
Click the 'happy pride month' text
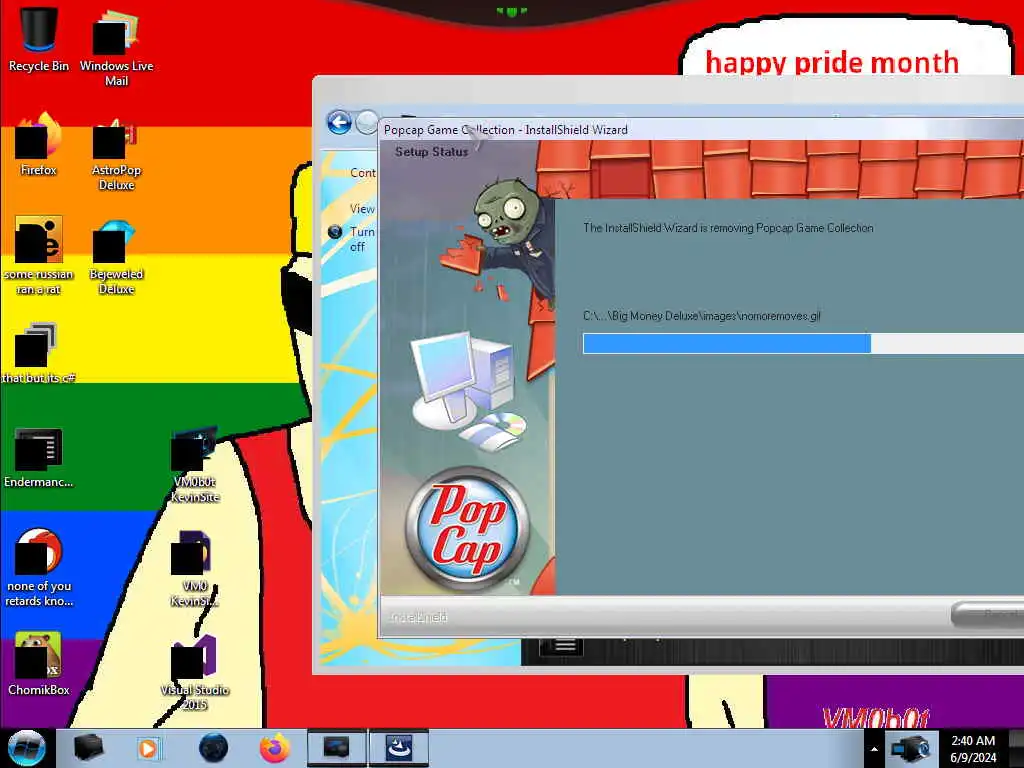tap(832, 63)
